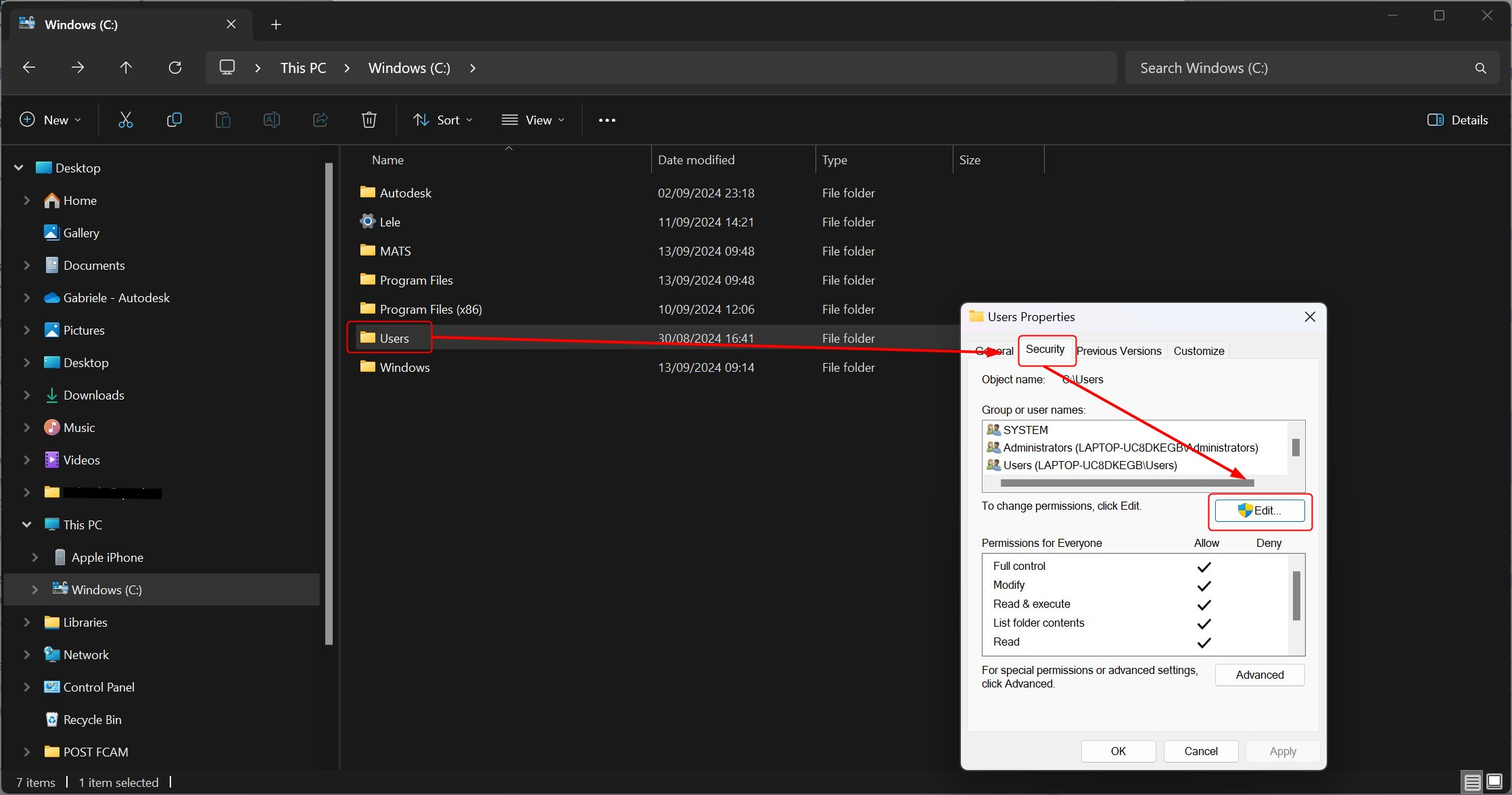Image resolution: width=1512 pixels, height=795 pixels.
Task: Open the View dropdown
Action: (533, 120)
